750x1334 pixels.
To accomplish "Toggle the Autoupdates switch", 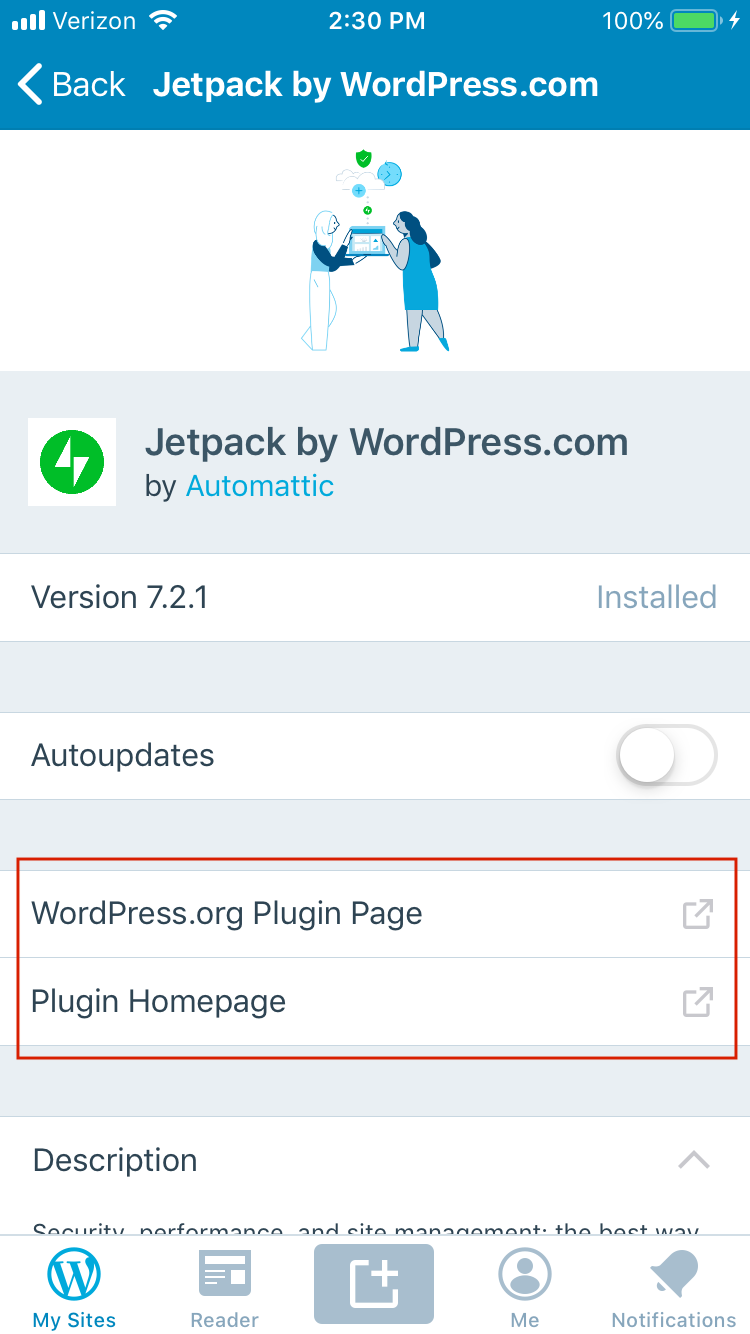I will tap(667, 755).
